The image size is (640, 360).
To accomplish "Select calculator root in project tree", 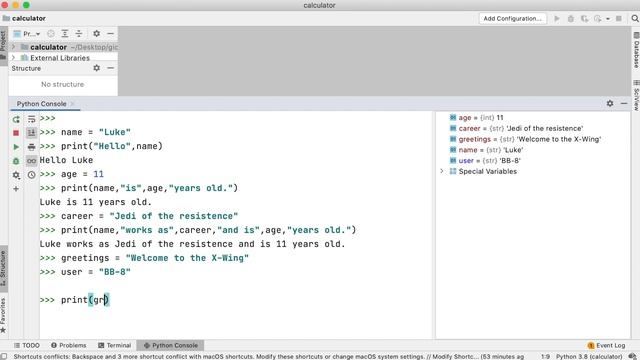I will click(x=63, y=47).
